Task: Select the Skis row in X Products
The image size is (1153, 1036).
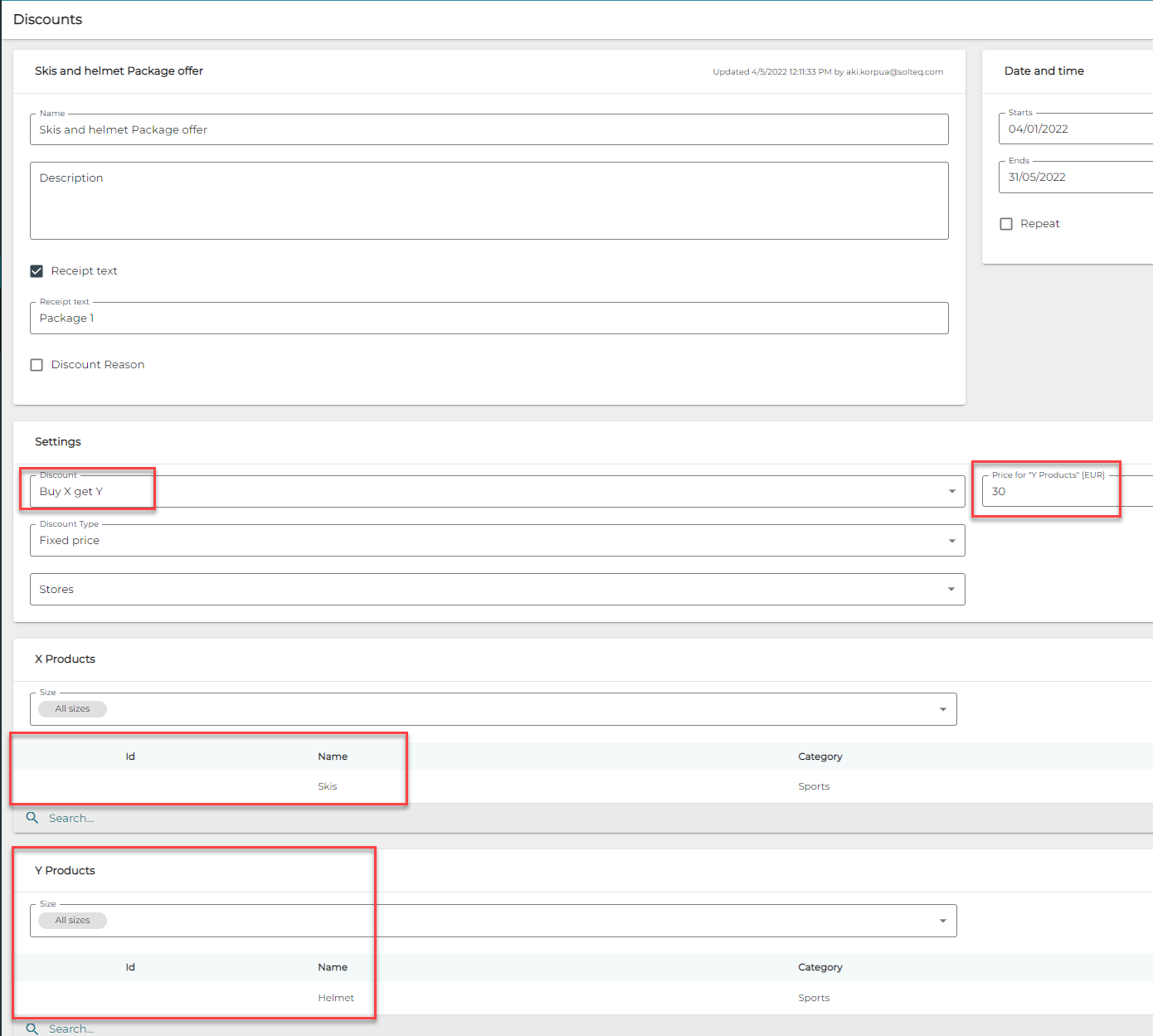Action: [328, 786]
